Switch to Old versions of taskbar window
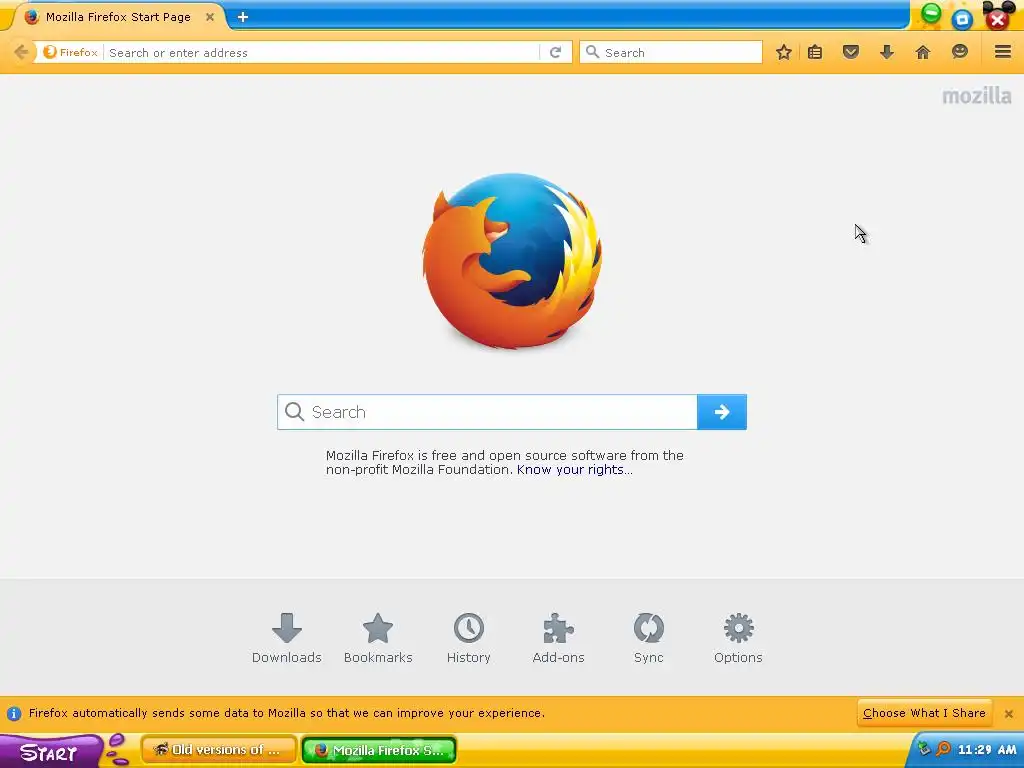The height and width of the screenshot is (768, 1024). coord(219,750)
